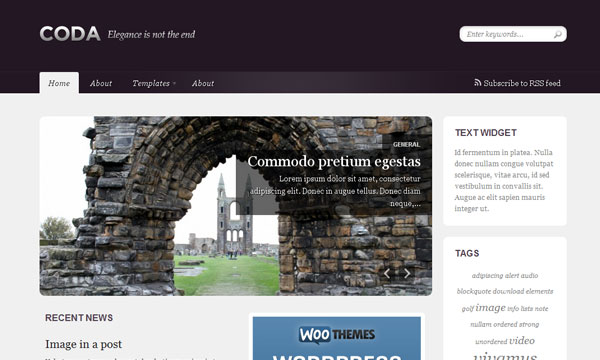The image size is (600, 360).
Task: Select the golf tag
Action: (468, 309)
